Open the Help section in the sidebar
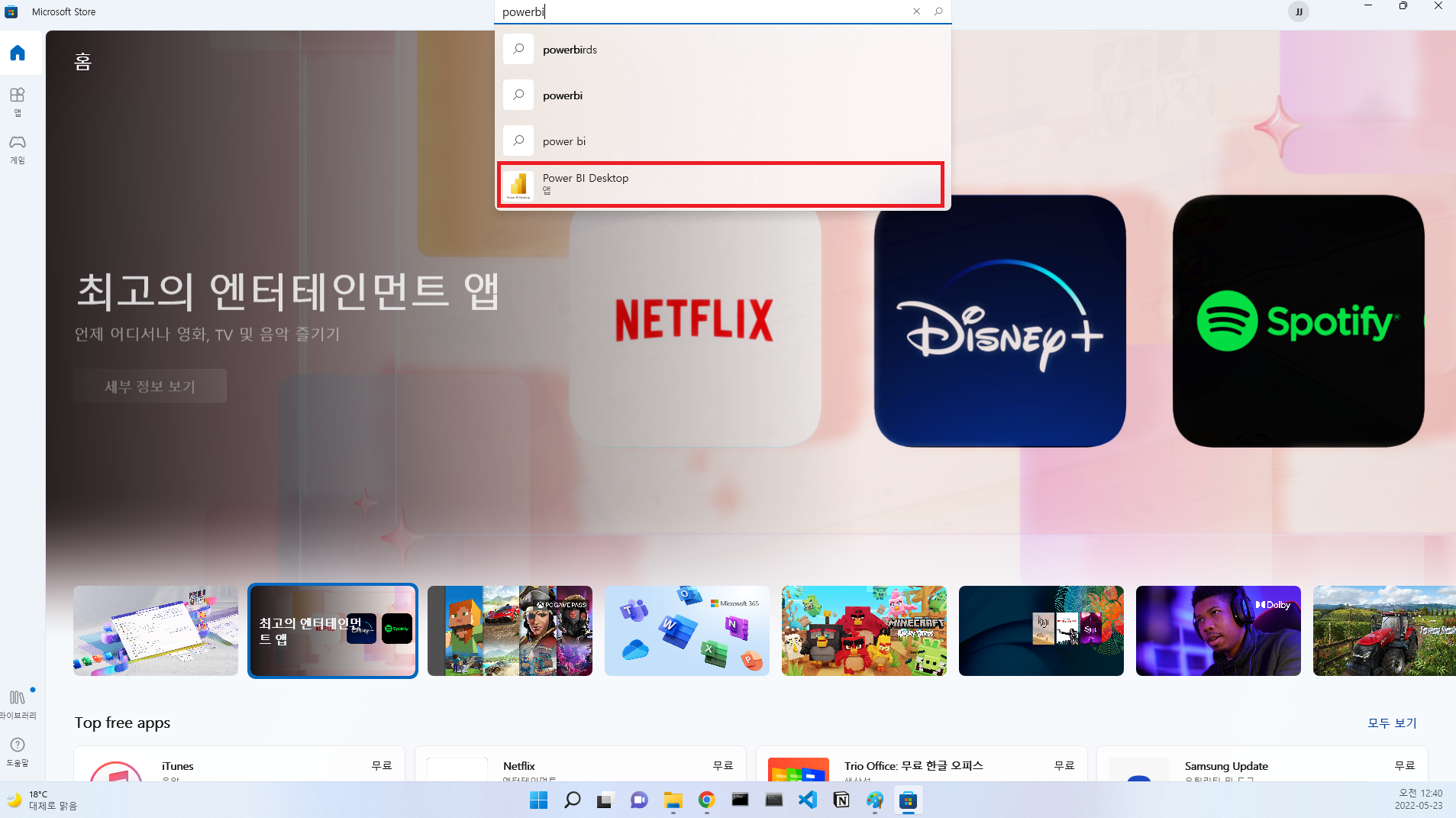 click(18, 752)
